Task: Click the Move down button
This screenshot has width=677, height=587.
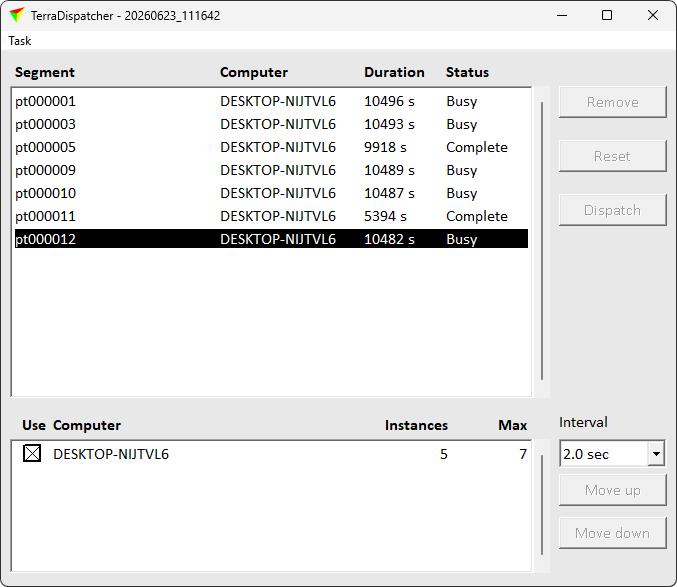Action: click(x=613, y=533)
